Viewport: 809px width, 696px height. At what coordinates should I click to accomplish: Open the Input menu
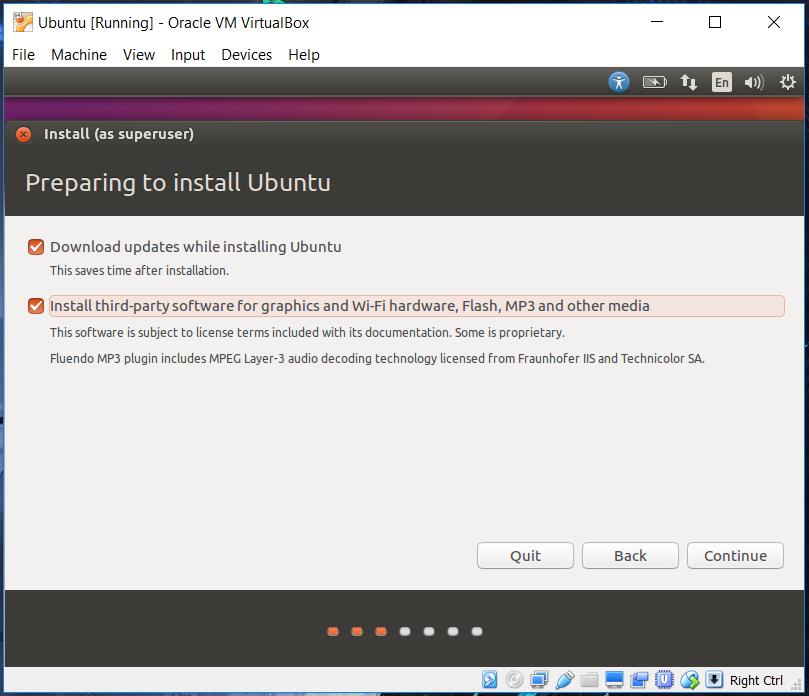[x=188, y=55]
